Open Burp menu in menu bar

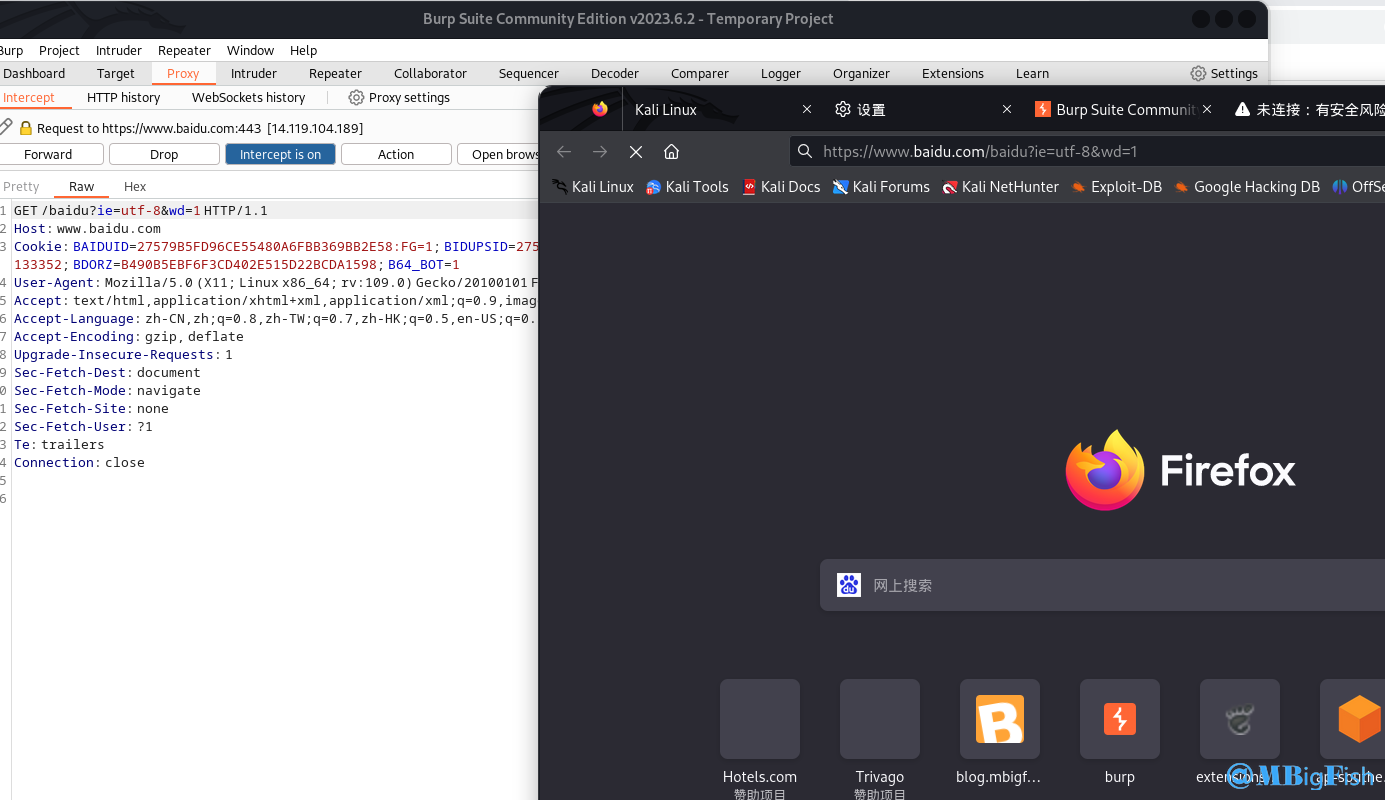[x=11, y=50]
